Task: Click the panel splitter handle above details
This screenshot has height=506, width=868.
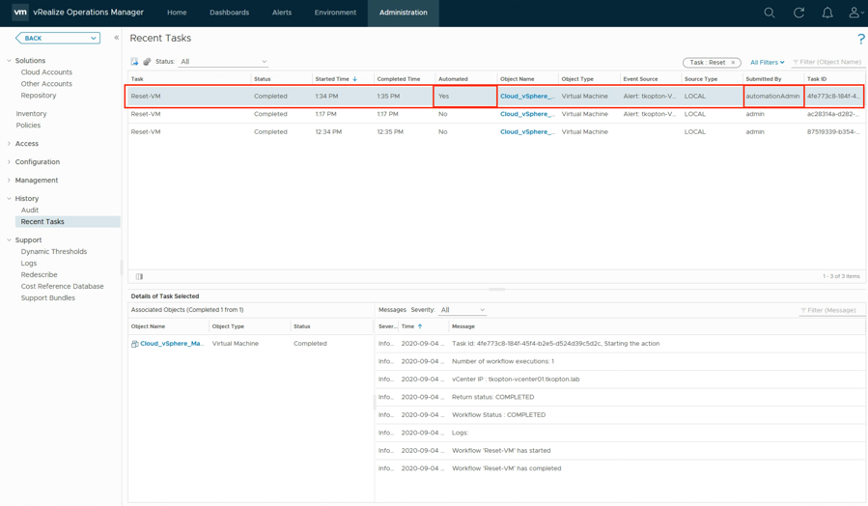Action: point(497,289)
